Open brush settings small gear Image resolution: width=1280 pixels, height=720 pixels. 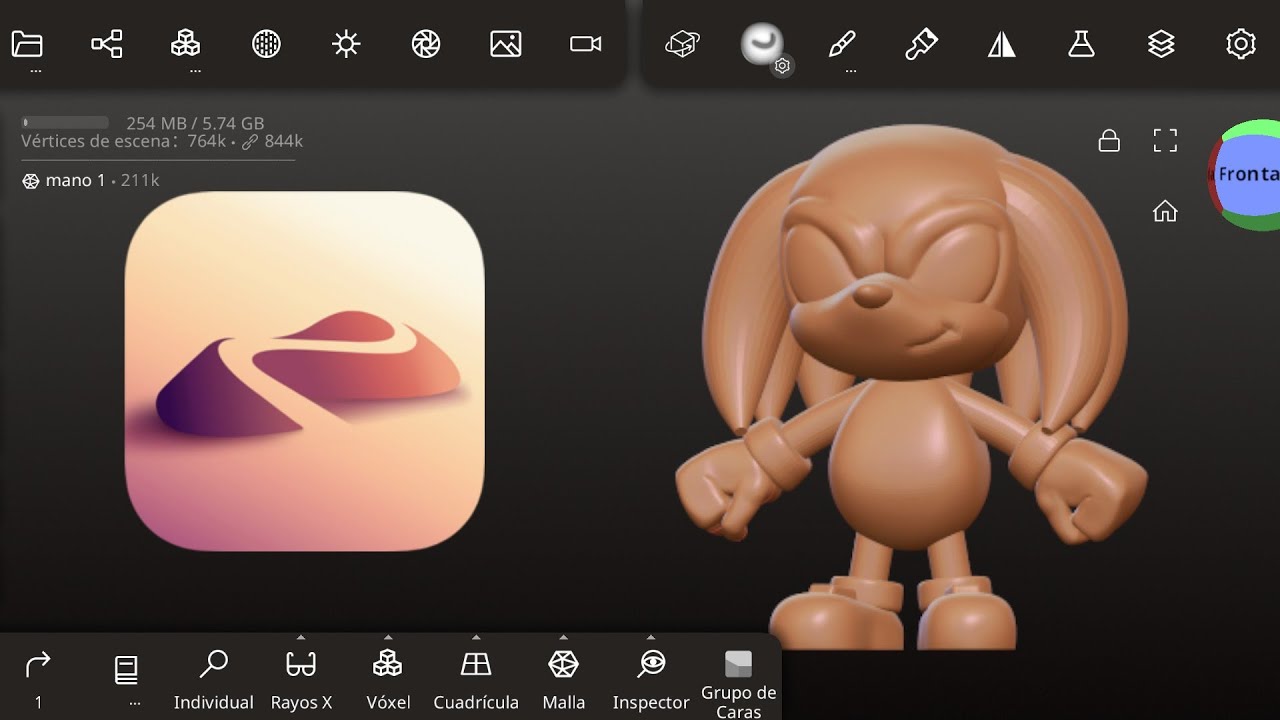pyautogui.click(x=783, y=66)
